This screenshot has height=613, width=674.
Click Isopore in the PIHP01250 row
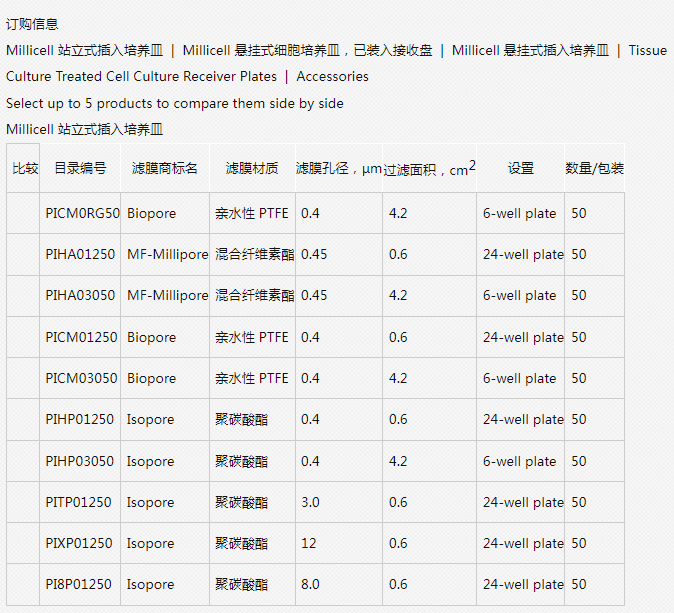[150, 419]
